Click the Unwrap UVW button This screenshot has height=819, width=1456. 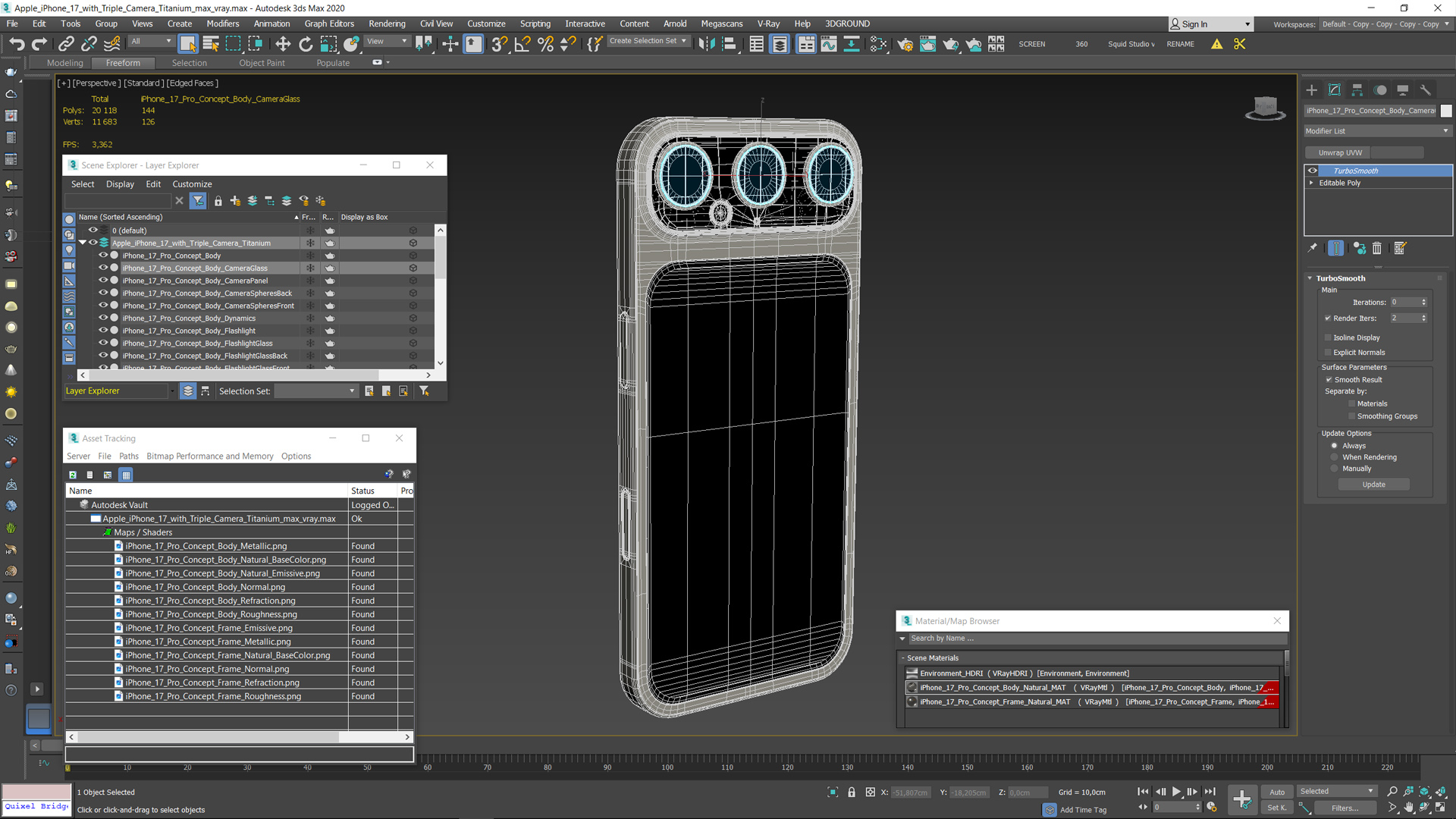(1340, 152)
